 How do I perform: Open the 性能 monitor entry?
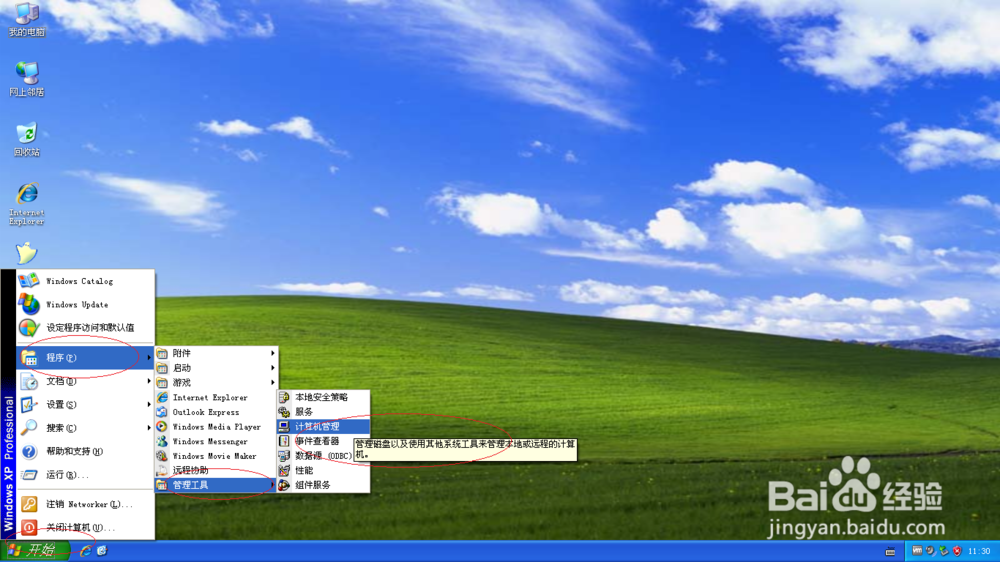point(323,470)
